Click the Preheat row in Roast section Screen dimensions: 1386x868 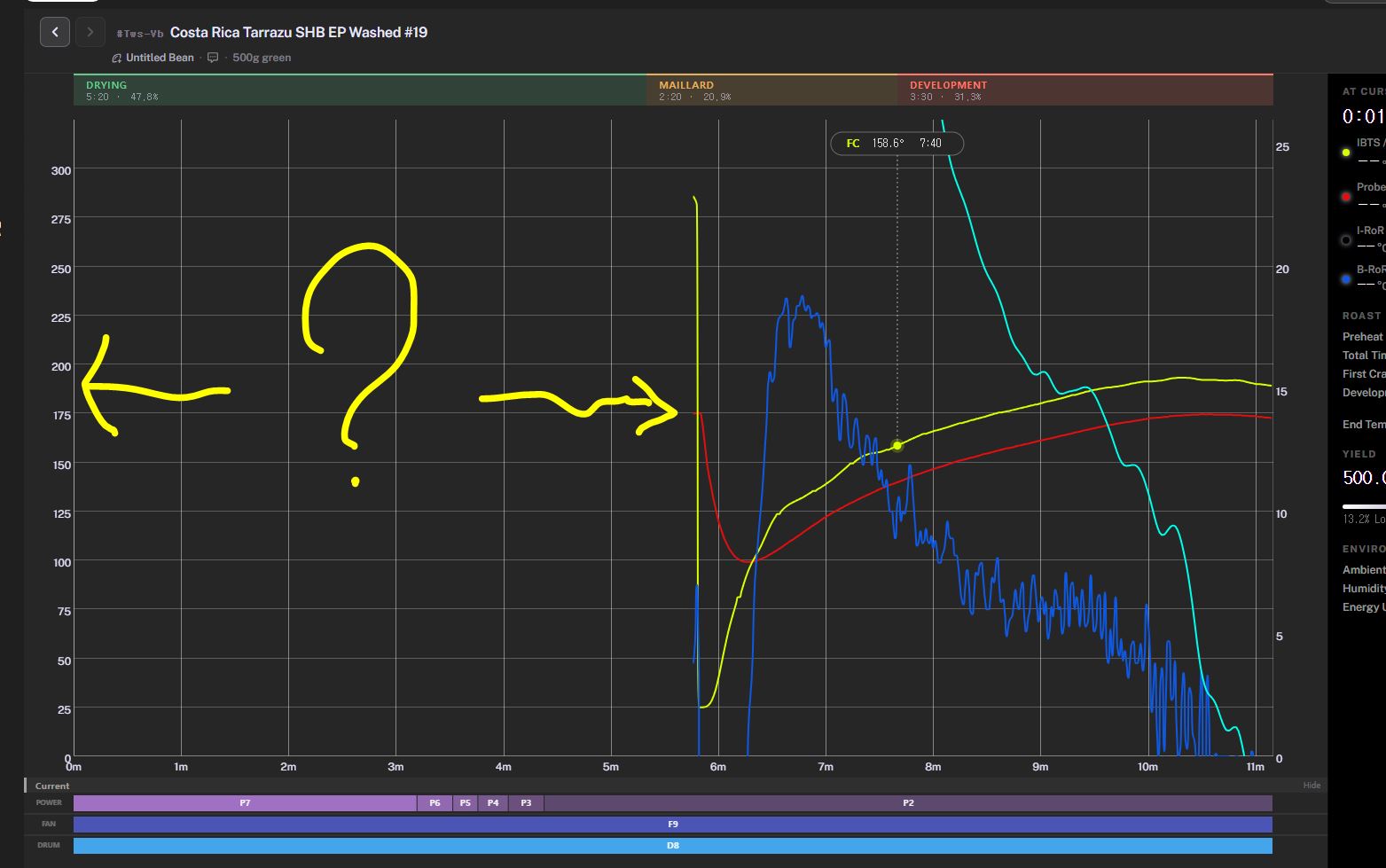(1364, 337)
